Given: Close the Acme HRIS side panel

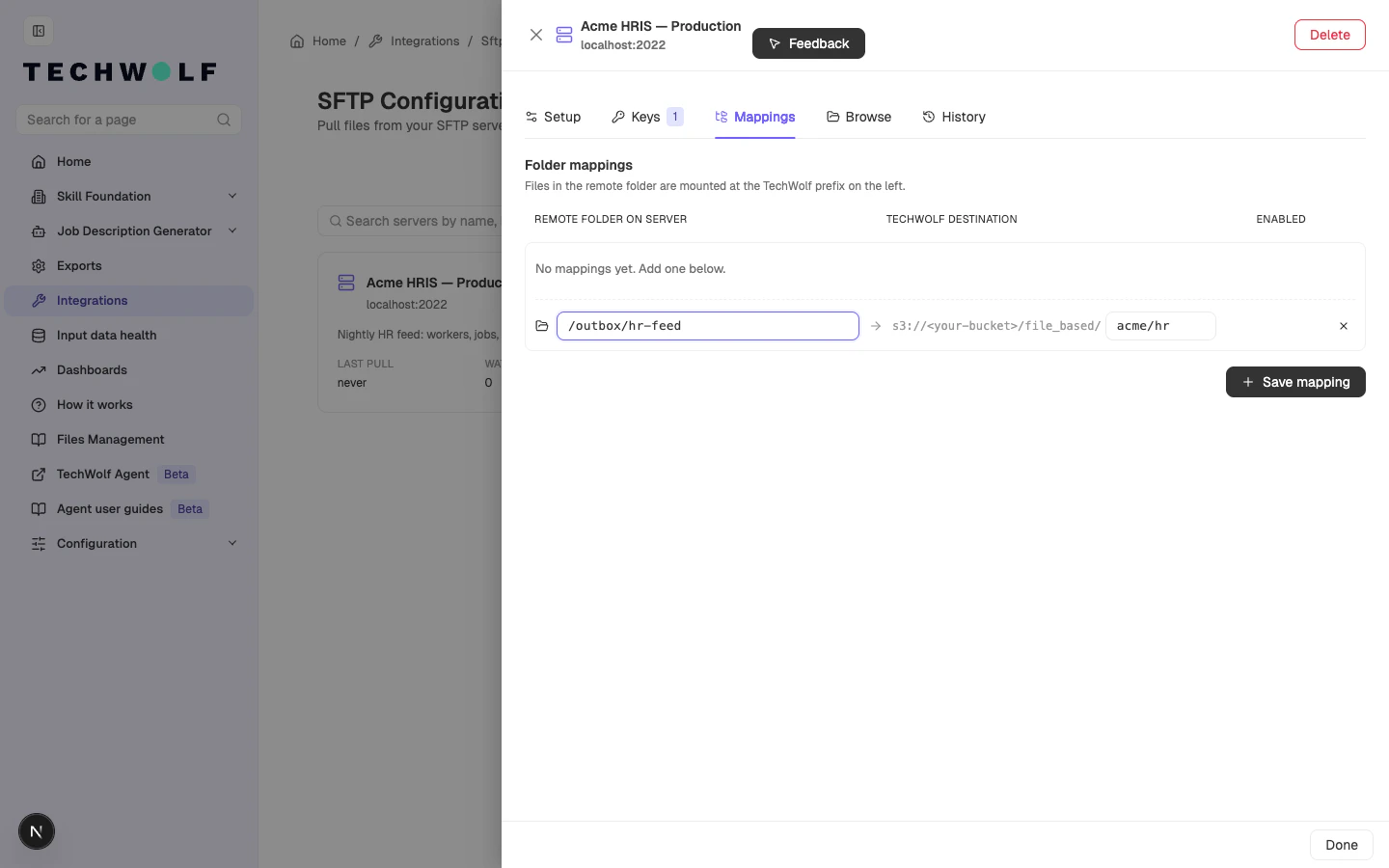Looking at the screenshot, I should click(x=536, y=35).
